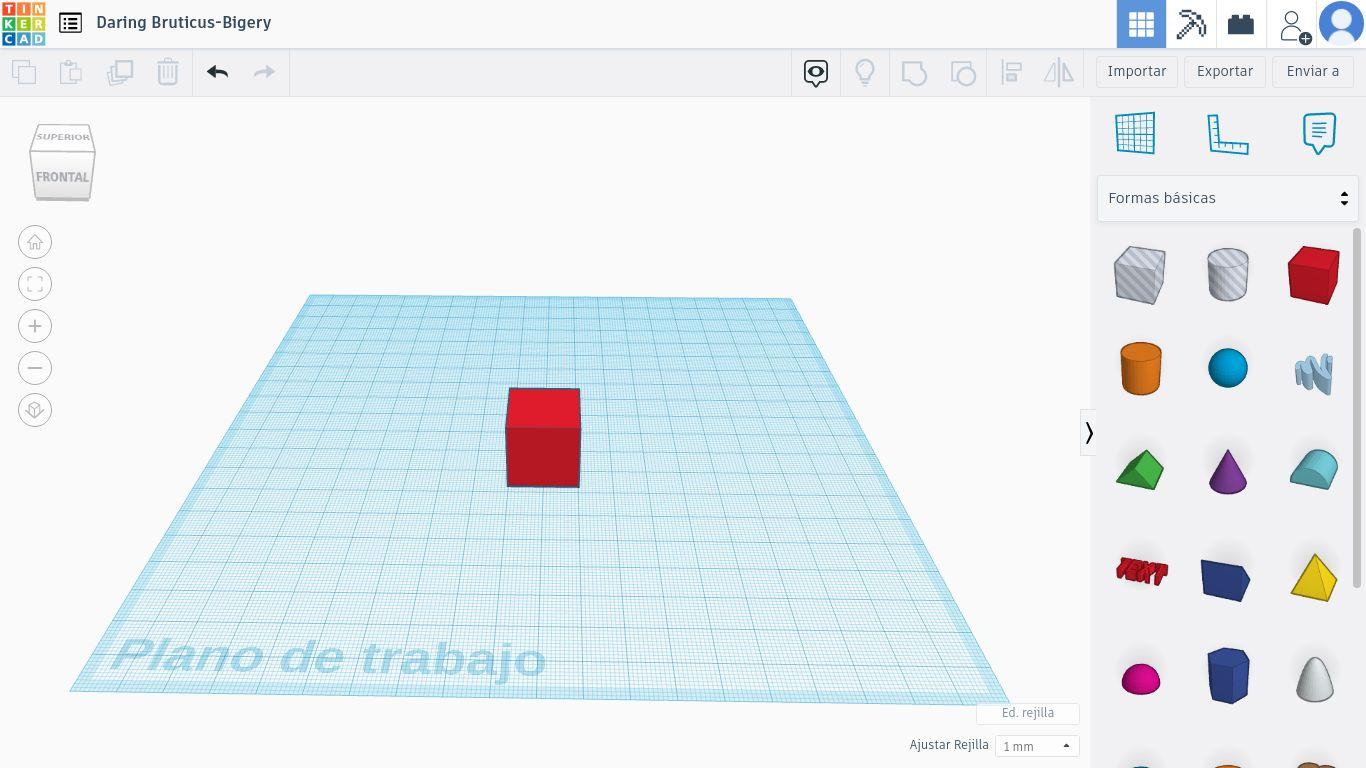The image size is (1366, 768).
Task: Click the Copy toolbar icon
Action: click(x=24, y=72)
